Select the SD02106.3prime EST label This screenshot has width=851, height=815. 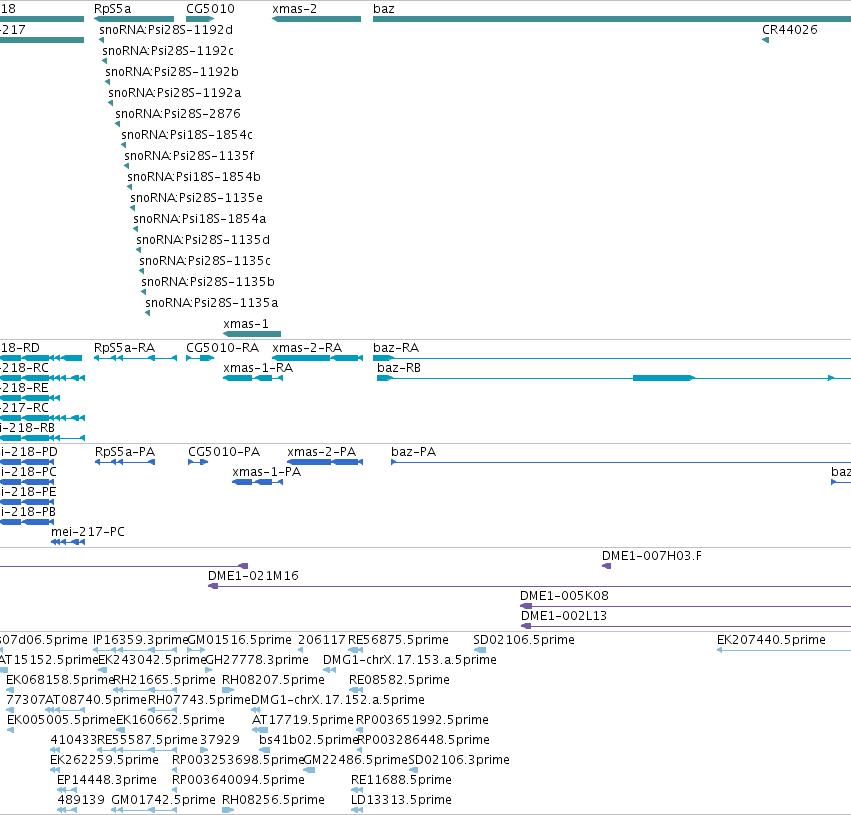tap(459, 761)
